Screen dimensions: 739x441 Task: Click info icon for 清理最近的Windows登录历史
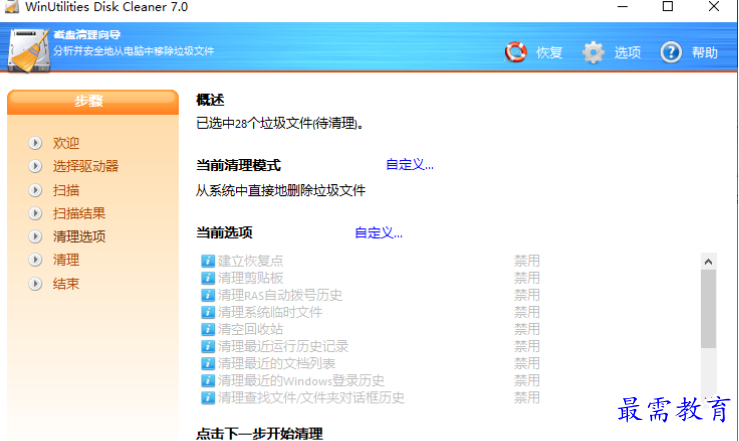(x=208, y=380)
